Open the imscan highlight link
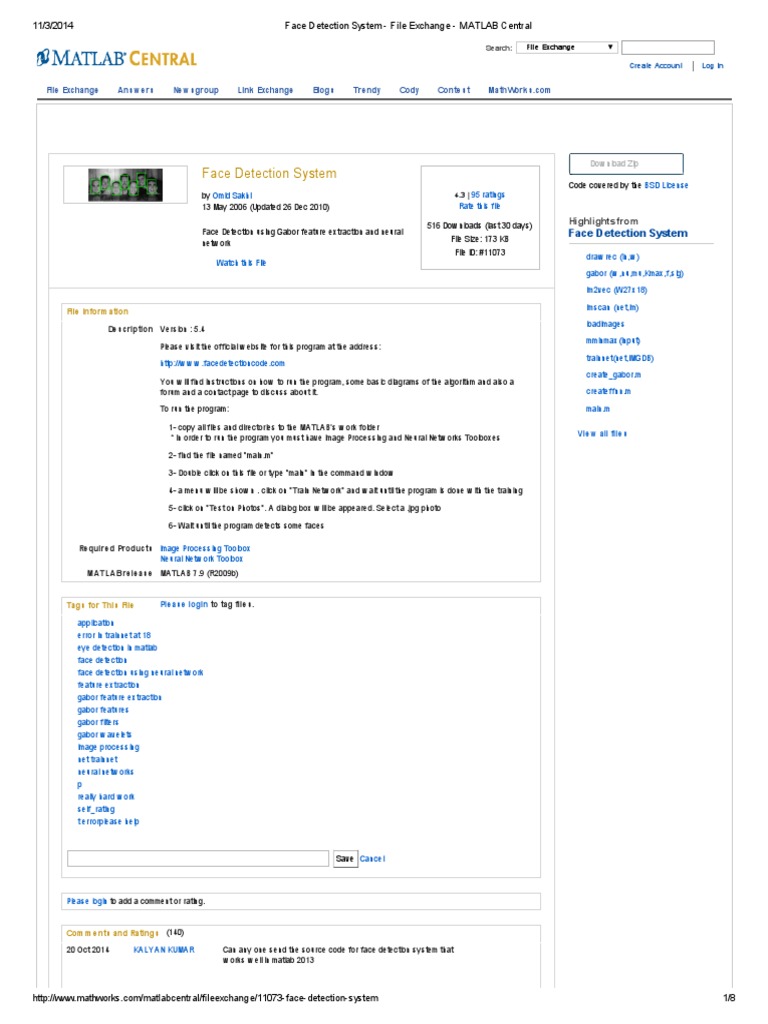This screenshot has height=1024, width=768. point(612,307)
